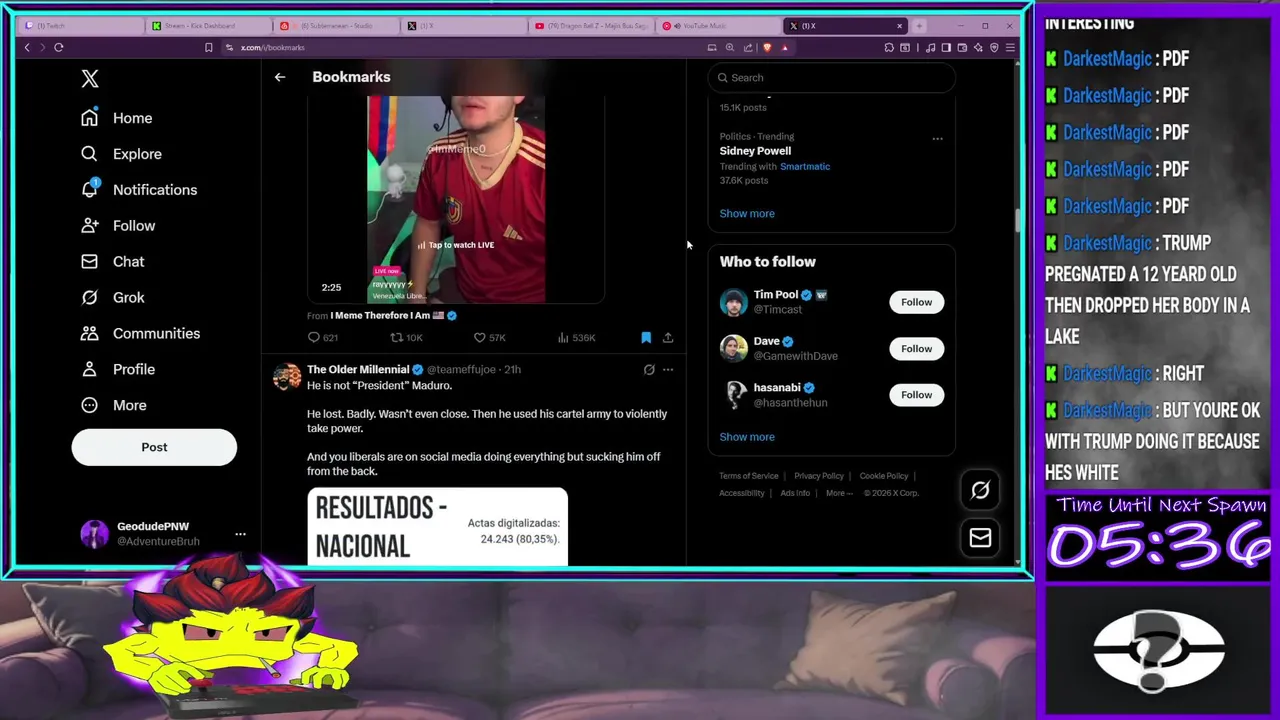Open a new browser tab with plus button

click(x=919, y=26)
